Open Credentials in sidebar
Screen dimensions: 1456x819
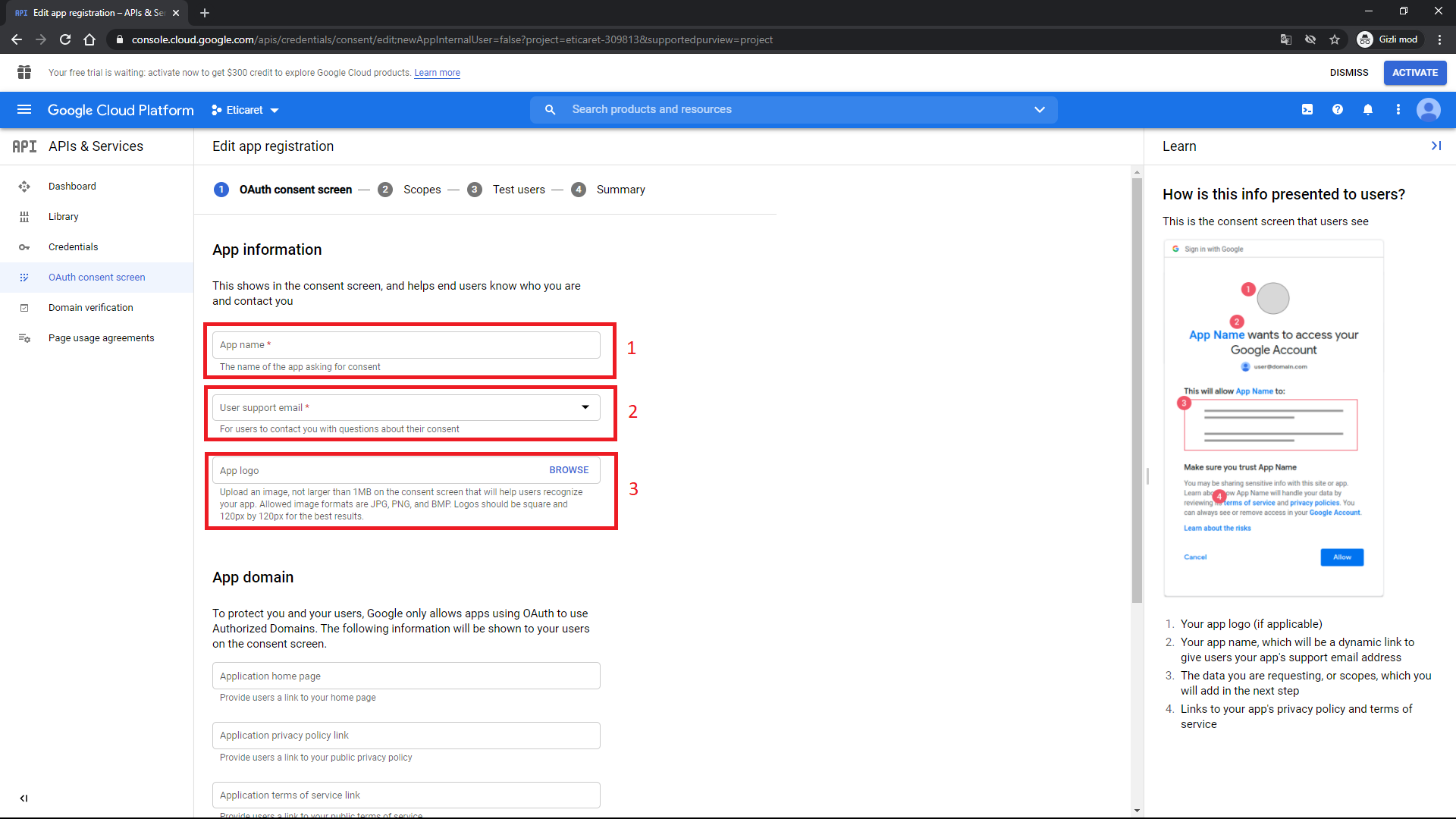pyautogui.click(x=74, y=247)
